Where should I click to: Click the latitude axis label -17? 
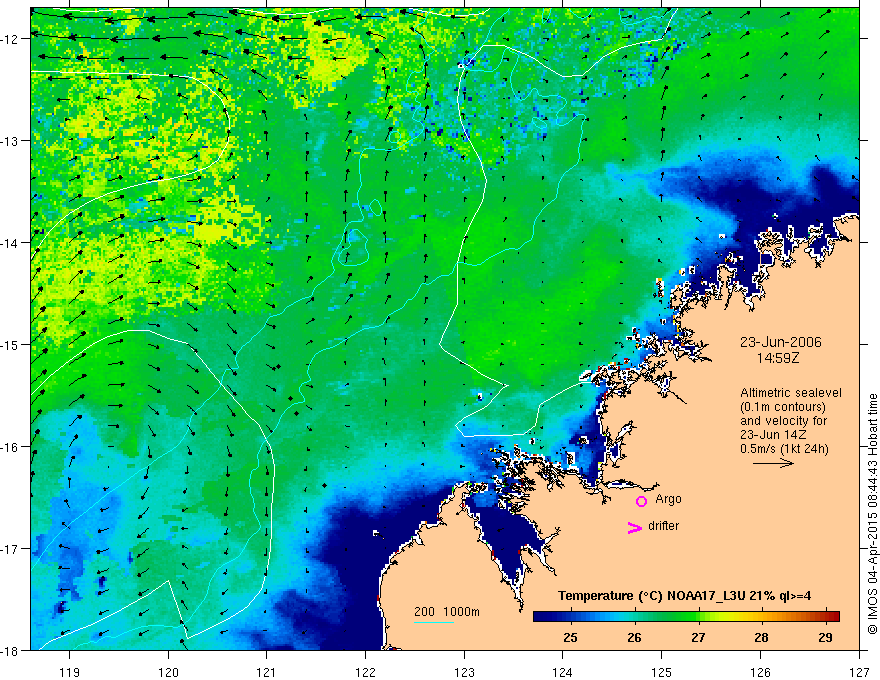click(x=11, y=549)
